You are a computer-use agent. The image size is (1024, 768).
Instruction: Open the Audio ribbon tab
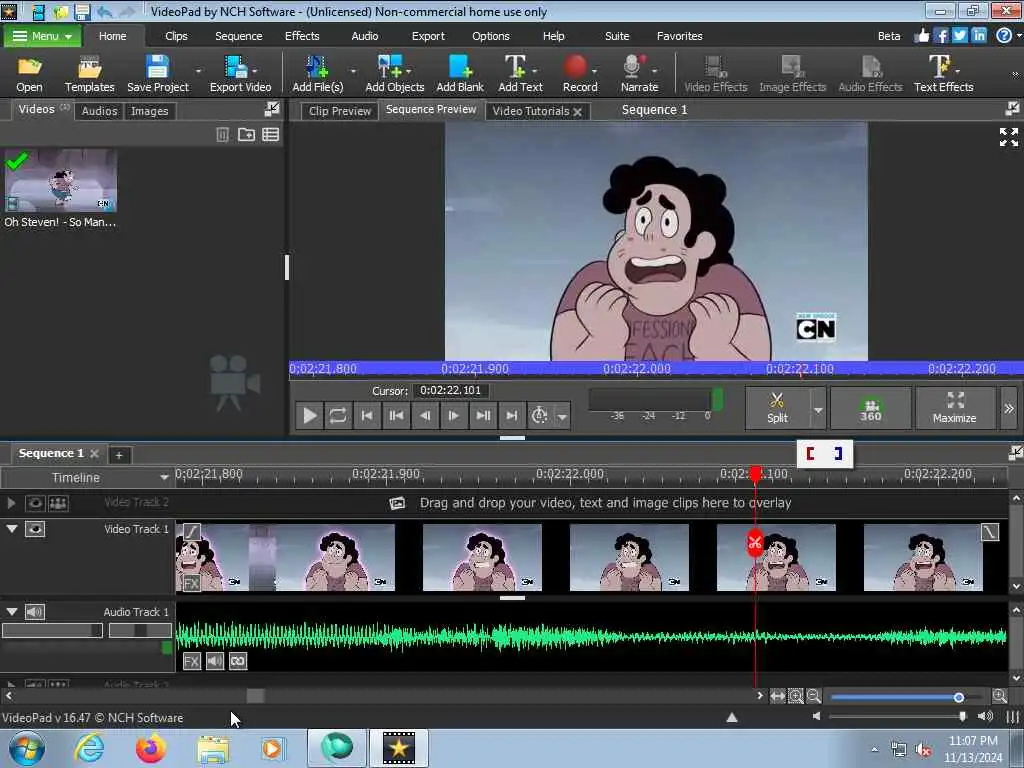click(364, 36)
